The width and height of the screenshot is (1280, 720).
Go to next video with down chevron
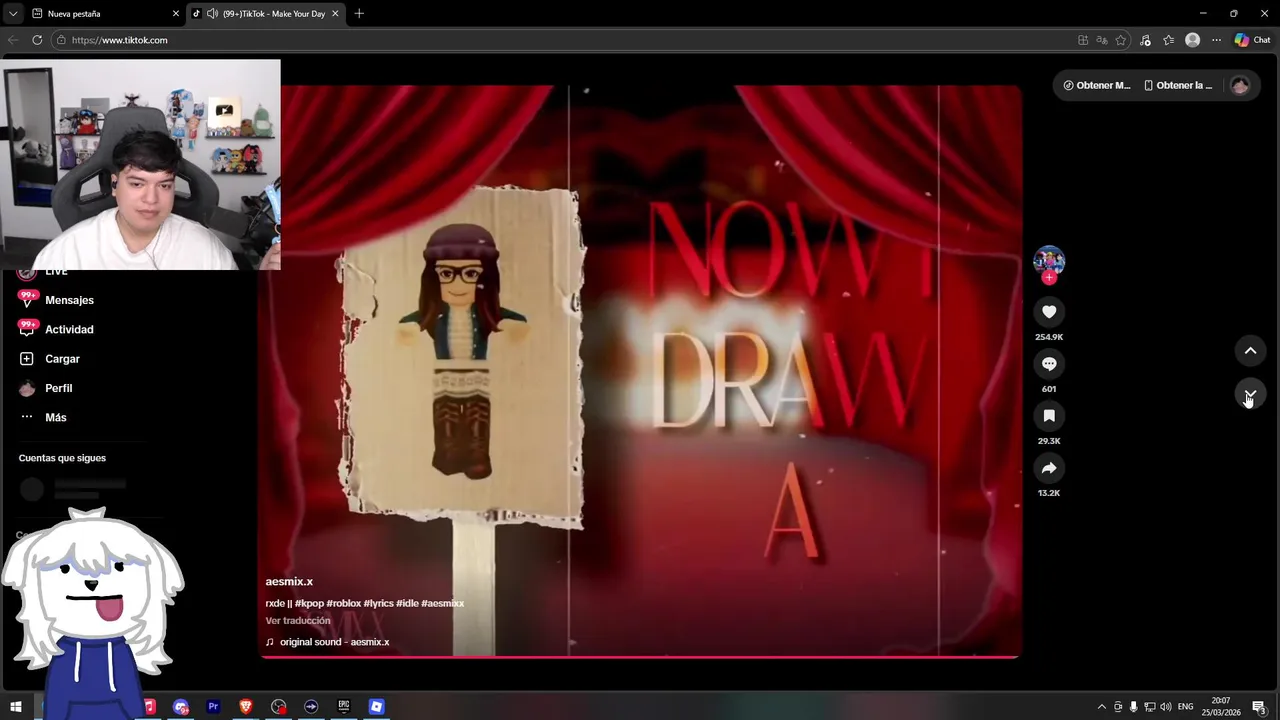click(x=1250, y=394)
